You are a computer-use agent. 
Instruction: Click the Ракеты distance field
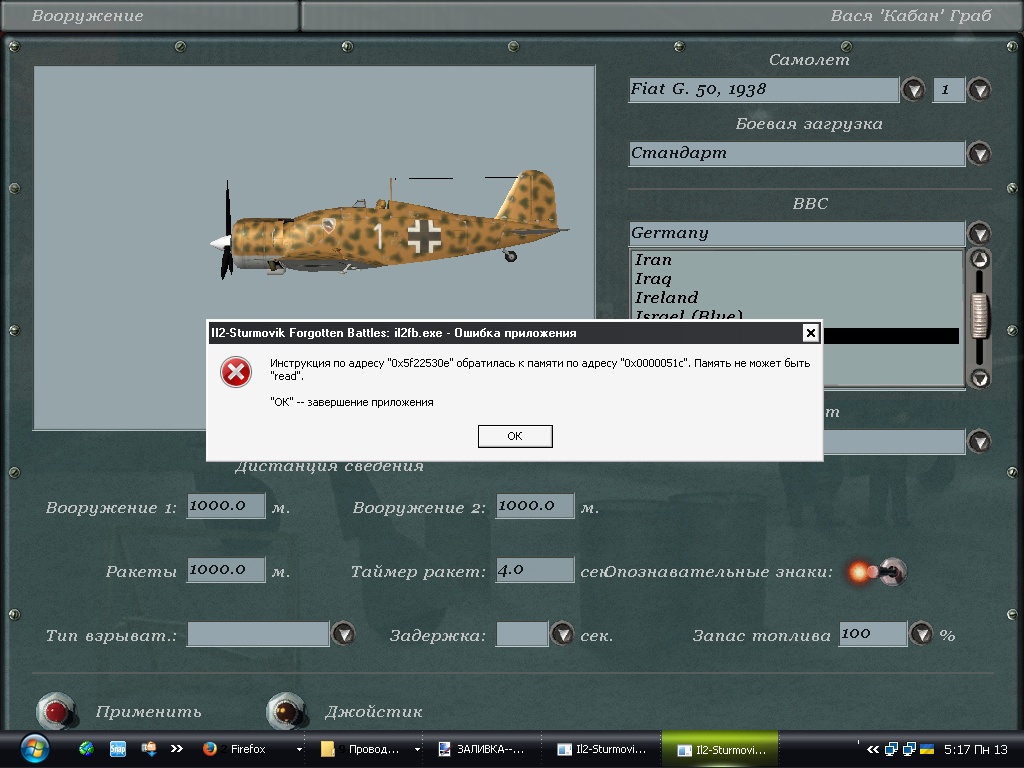[x=226, y=569]
